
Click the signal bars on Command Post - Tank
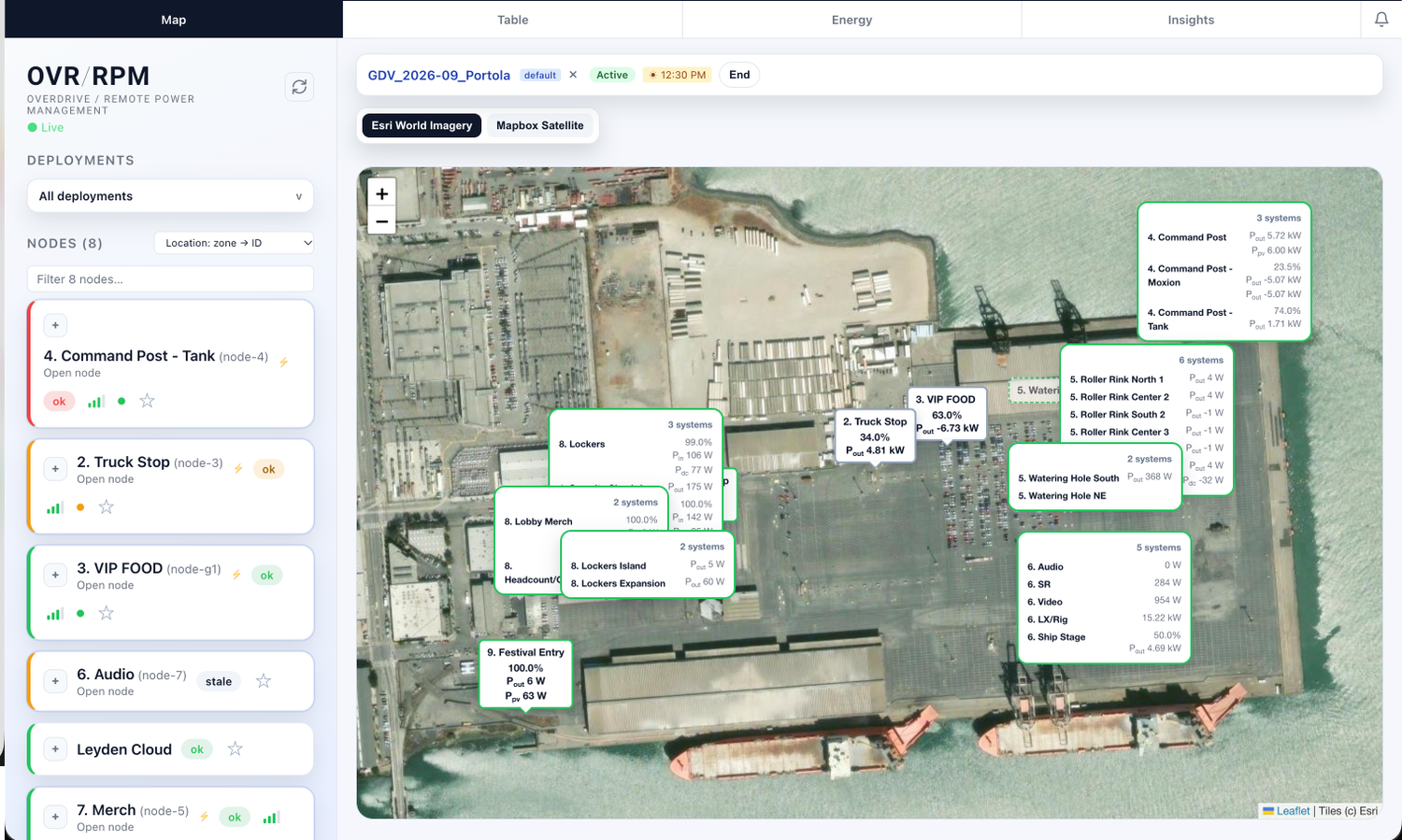(x=95, y=402)
